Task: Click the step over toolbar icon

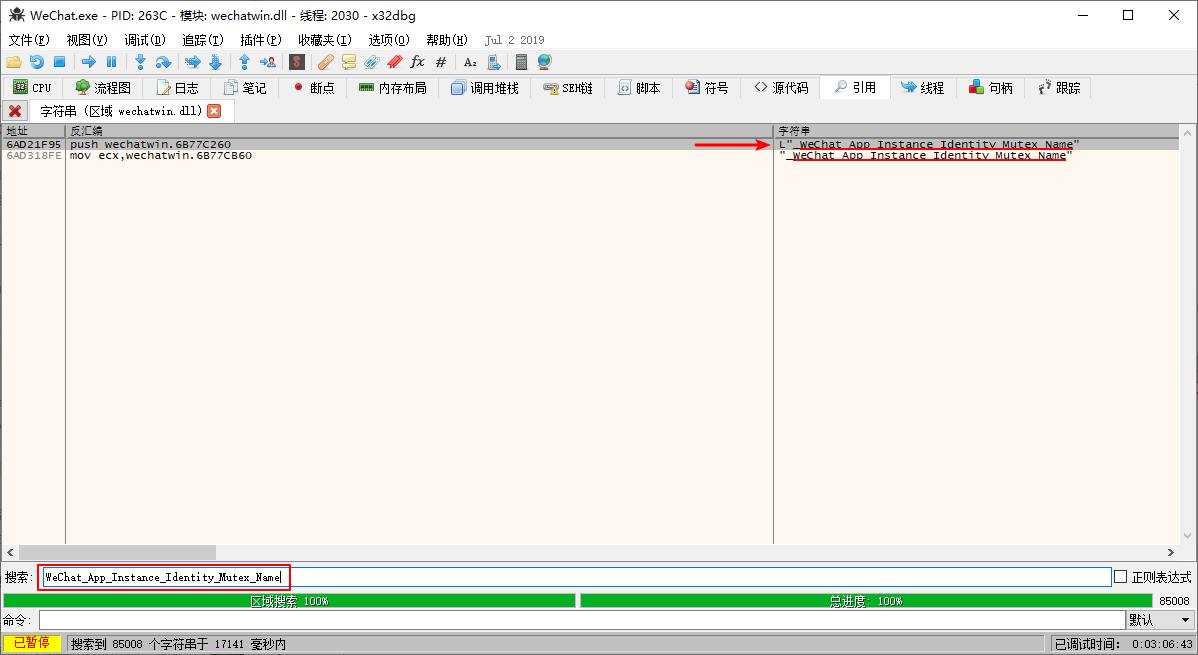Action: pyautogui.click(x=163, y=62)
